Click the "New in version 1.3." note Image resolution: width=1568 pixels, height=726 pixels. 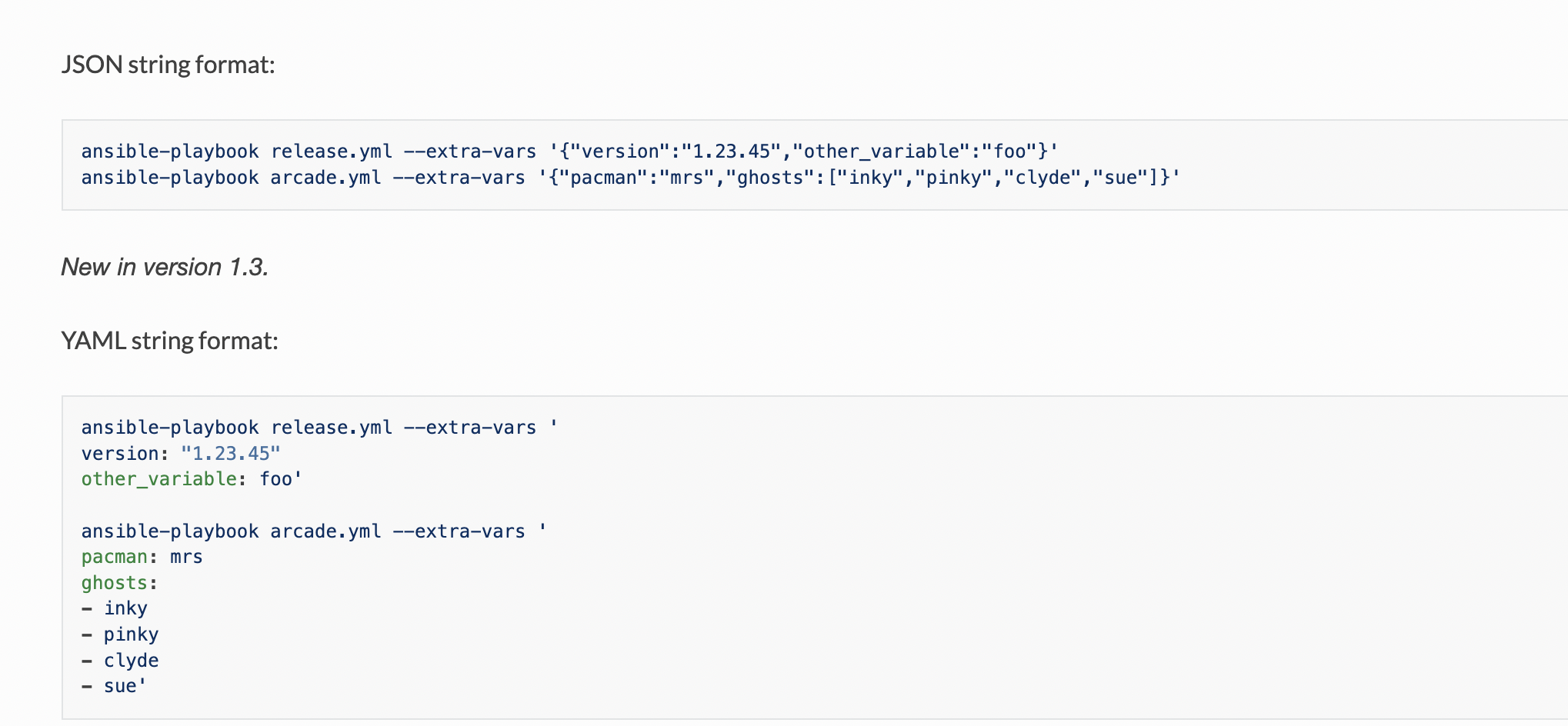tap(165, 267)
